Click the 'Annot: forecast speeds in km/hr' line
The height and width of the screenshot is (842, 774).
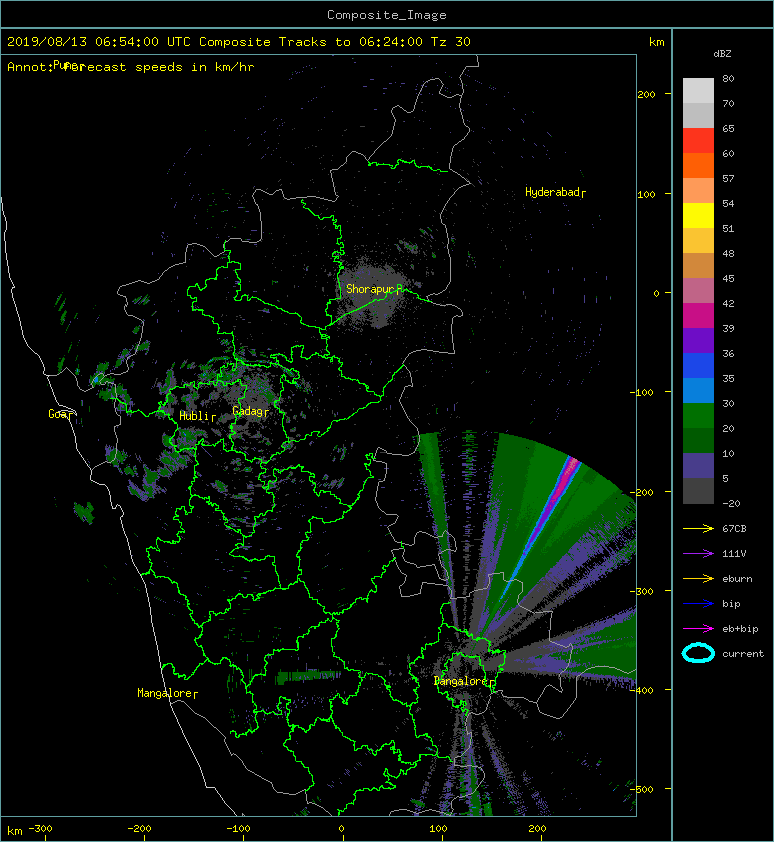click(131, 67)
